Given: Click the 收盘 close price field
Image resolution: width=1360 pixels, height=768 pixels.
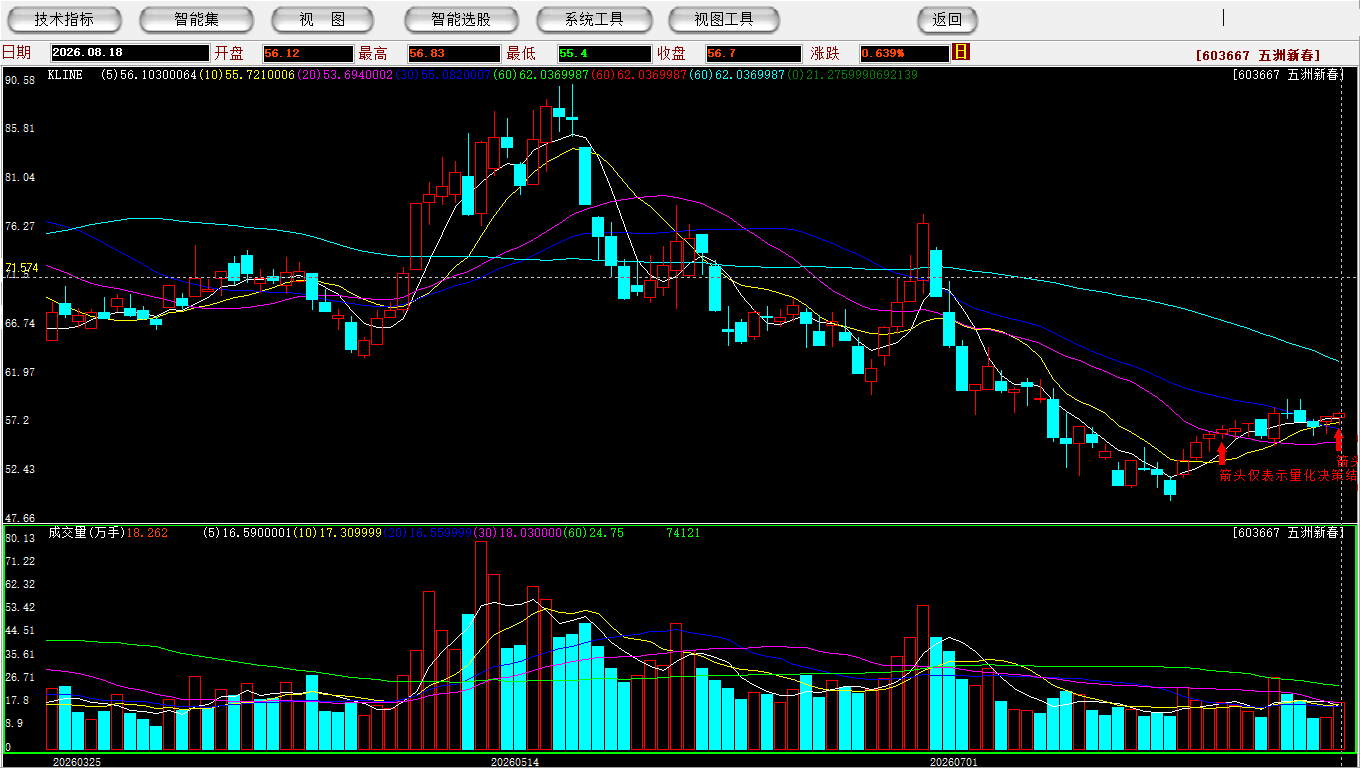Looking at the screenshot, I should point(753,53).
